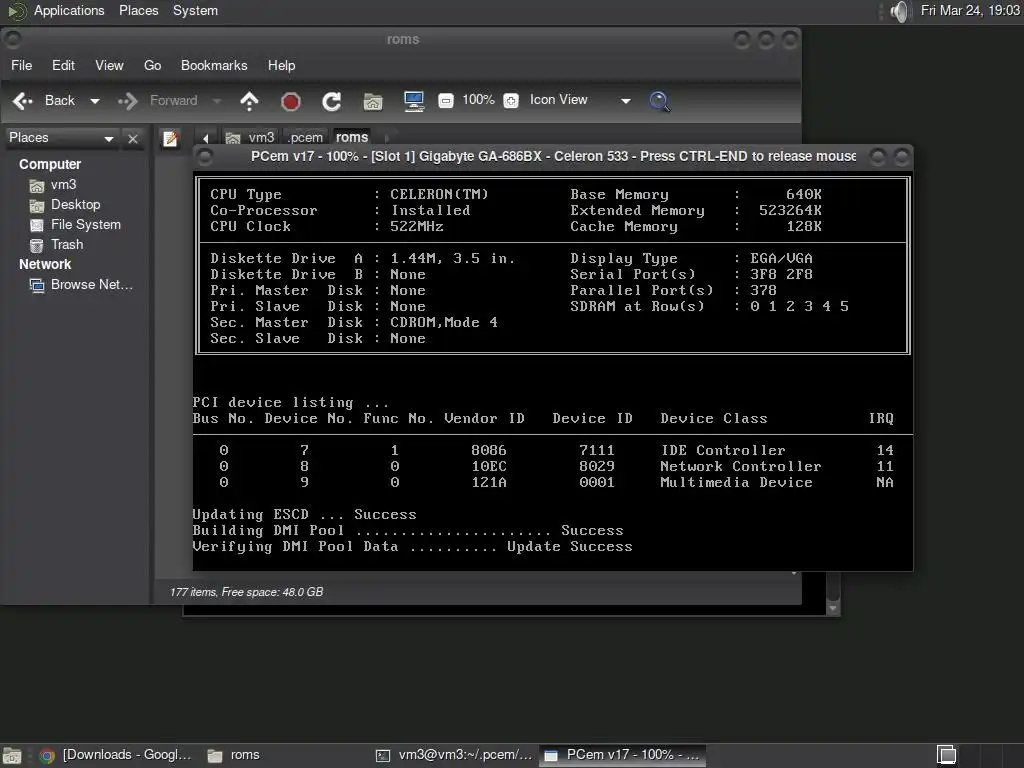Click the volume speaker icon
1024x768 pixels.
click(x=900, y=11)
